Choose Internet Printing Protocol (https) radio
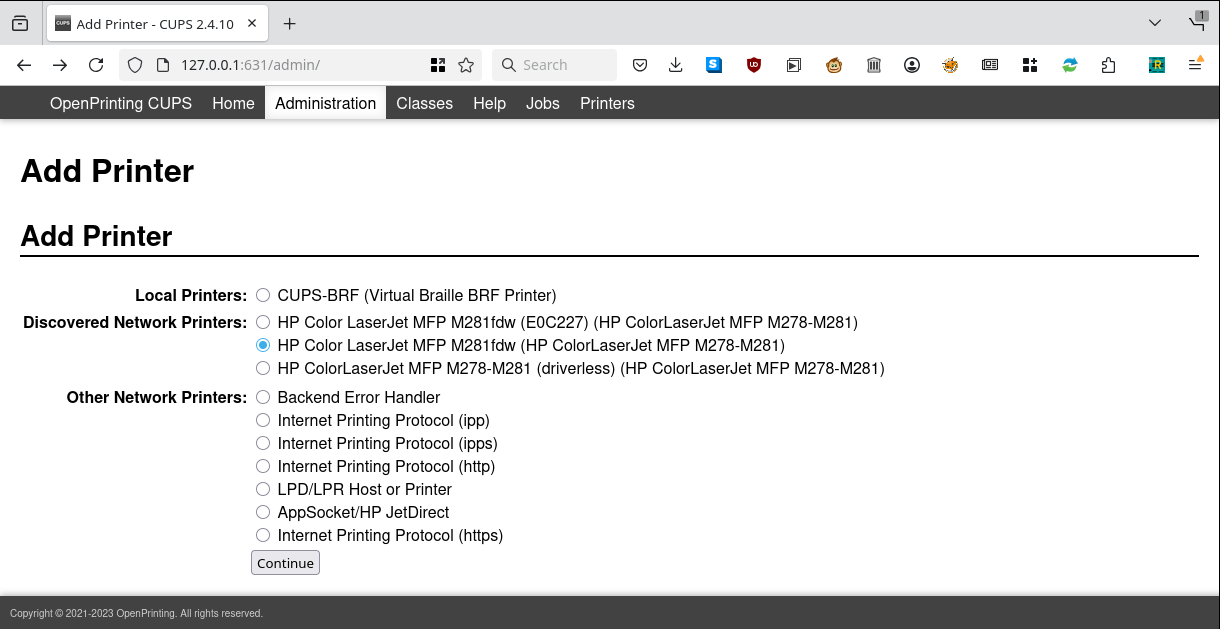Viewport: 1220px width, 629px height. 263,535
